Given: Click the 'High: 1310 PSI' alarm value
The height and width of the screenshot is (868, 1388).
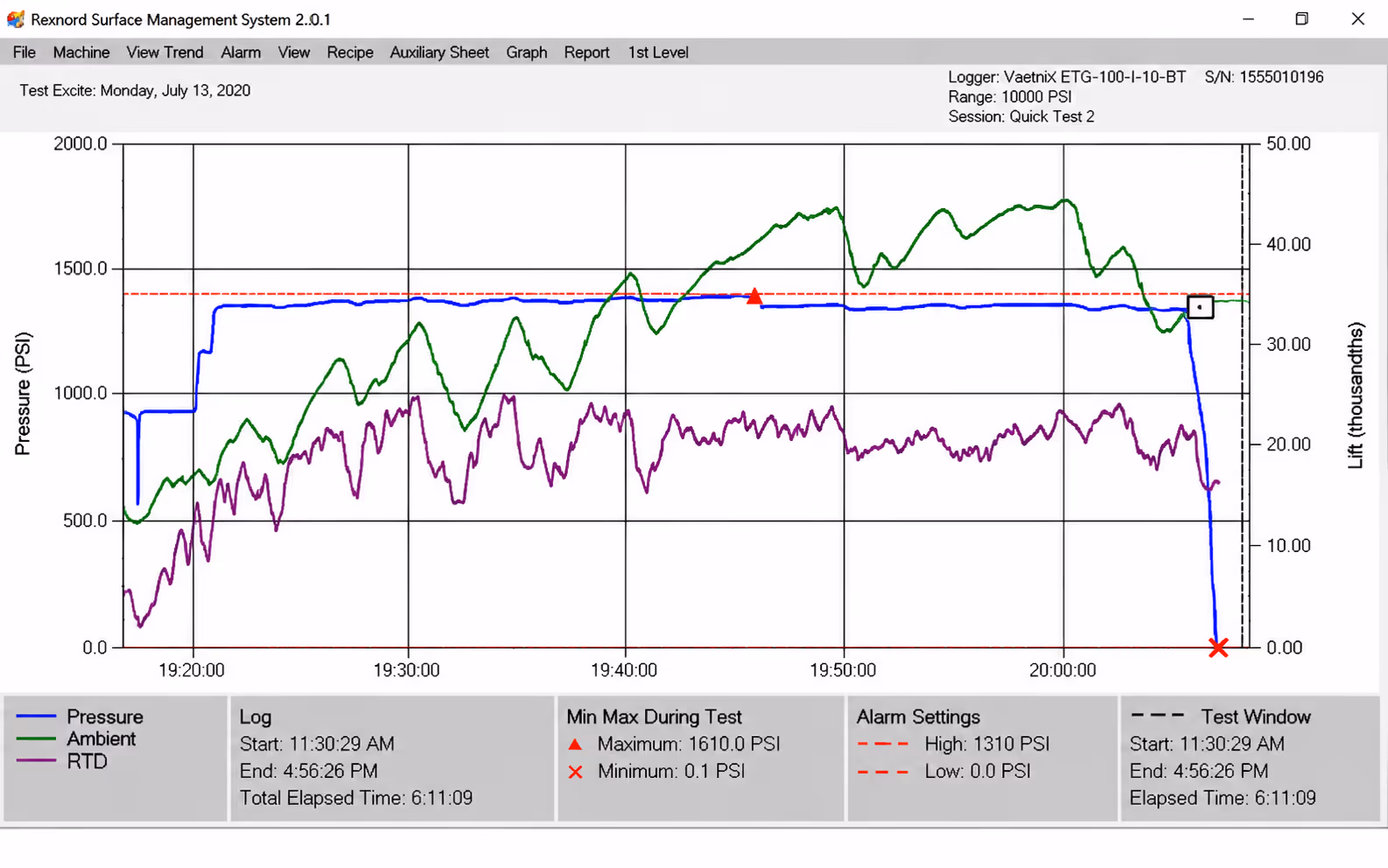Looking at the screenshot, I should tap(987, 745).
